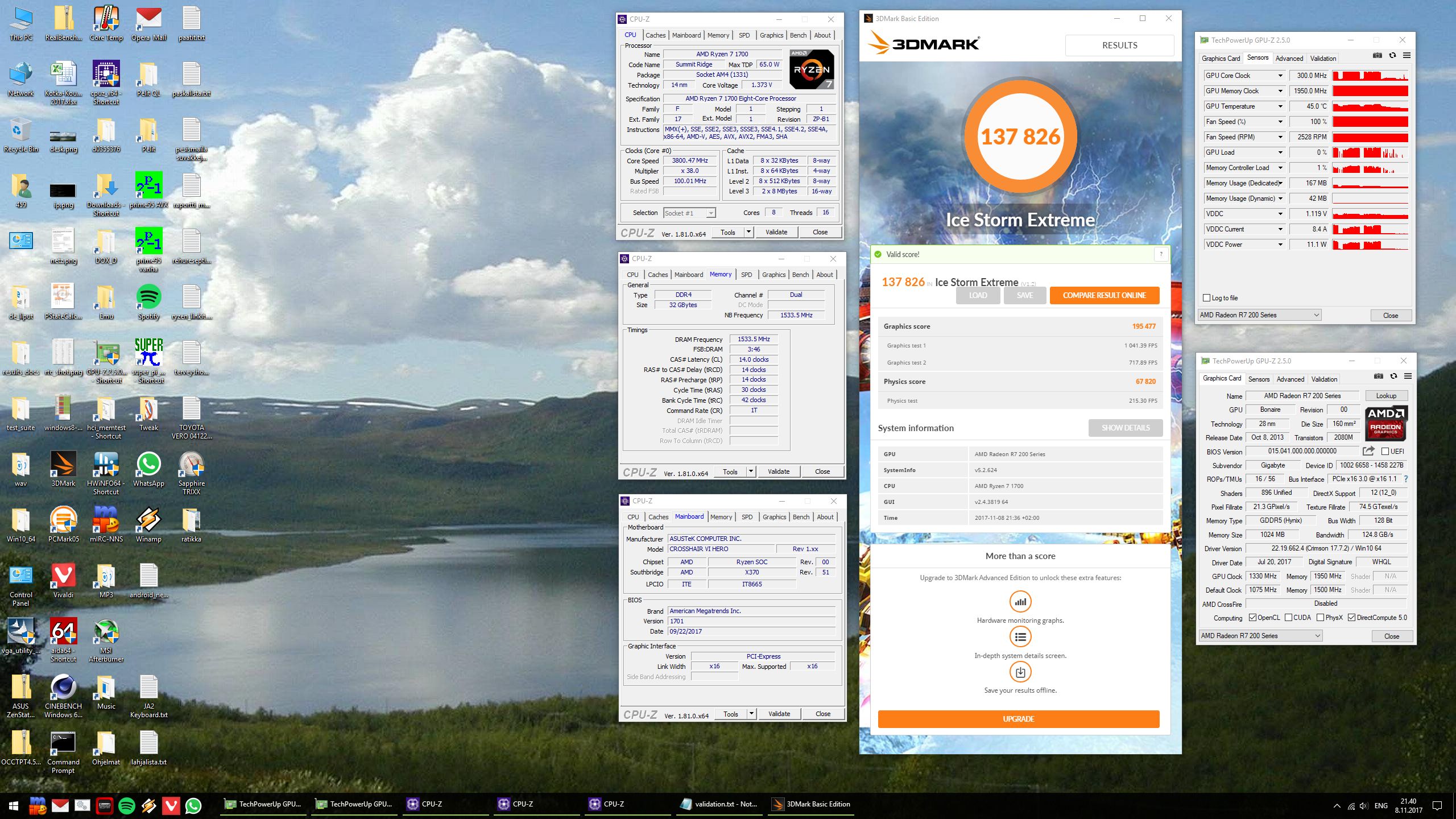Click the system clock in the taskbar
The image size is (1456, 819).
pyautogui.click(x=1408, y=805)
